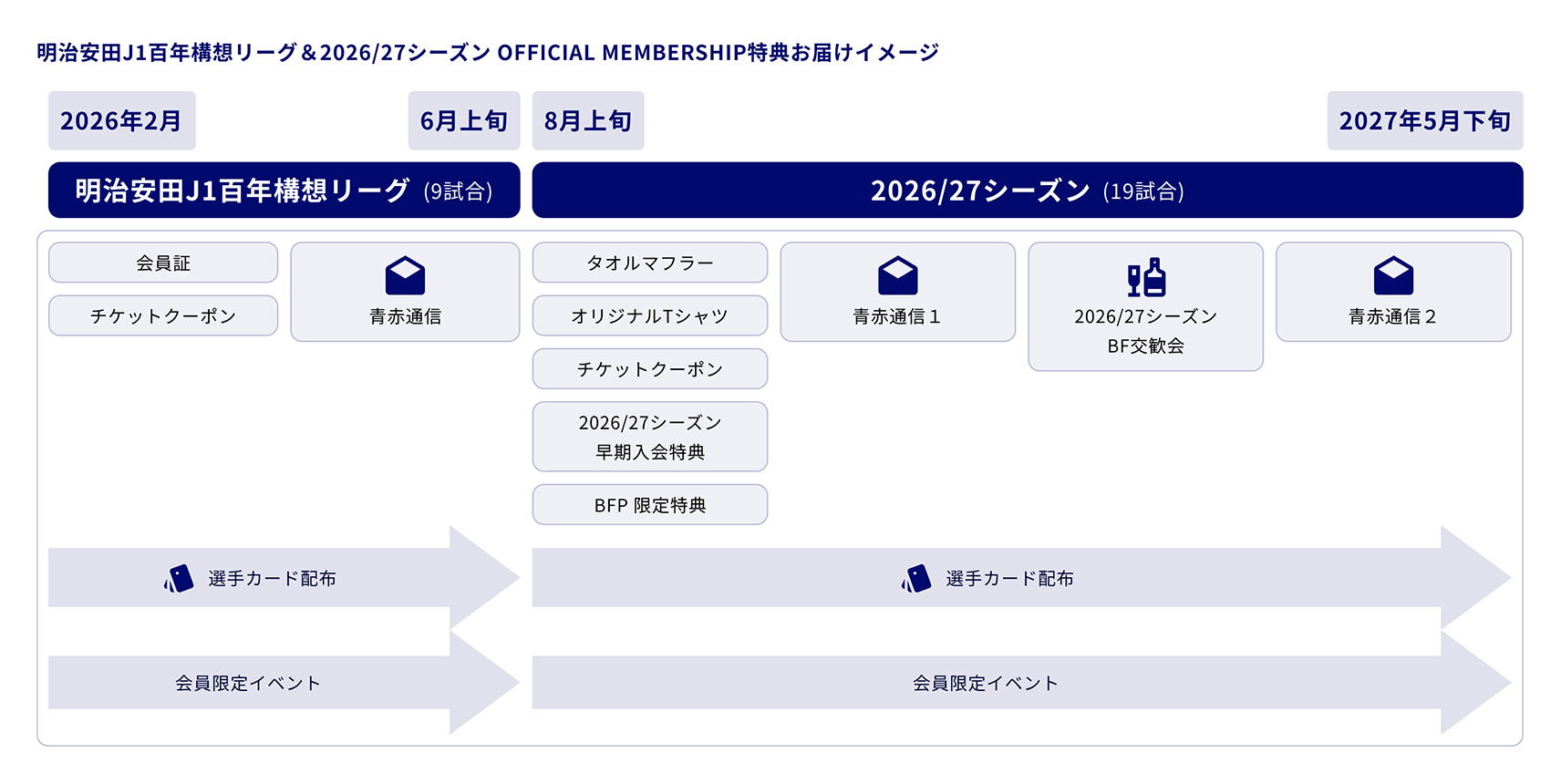This screenshot has width=1561, height=784.
Task: Click the 8月上旬 date marker
Action: (x=588, y=120)
